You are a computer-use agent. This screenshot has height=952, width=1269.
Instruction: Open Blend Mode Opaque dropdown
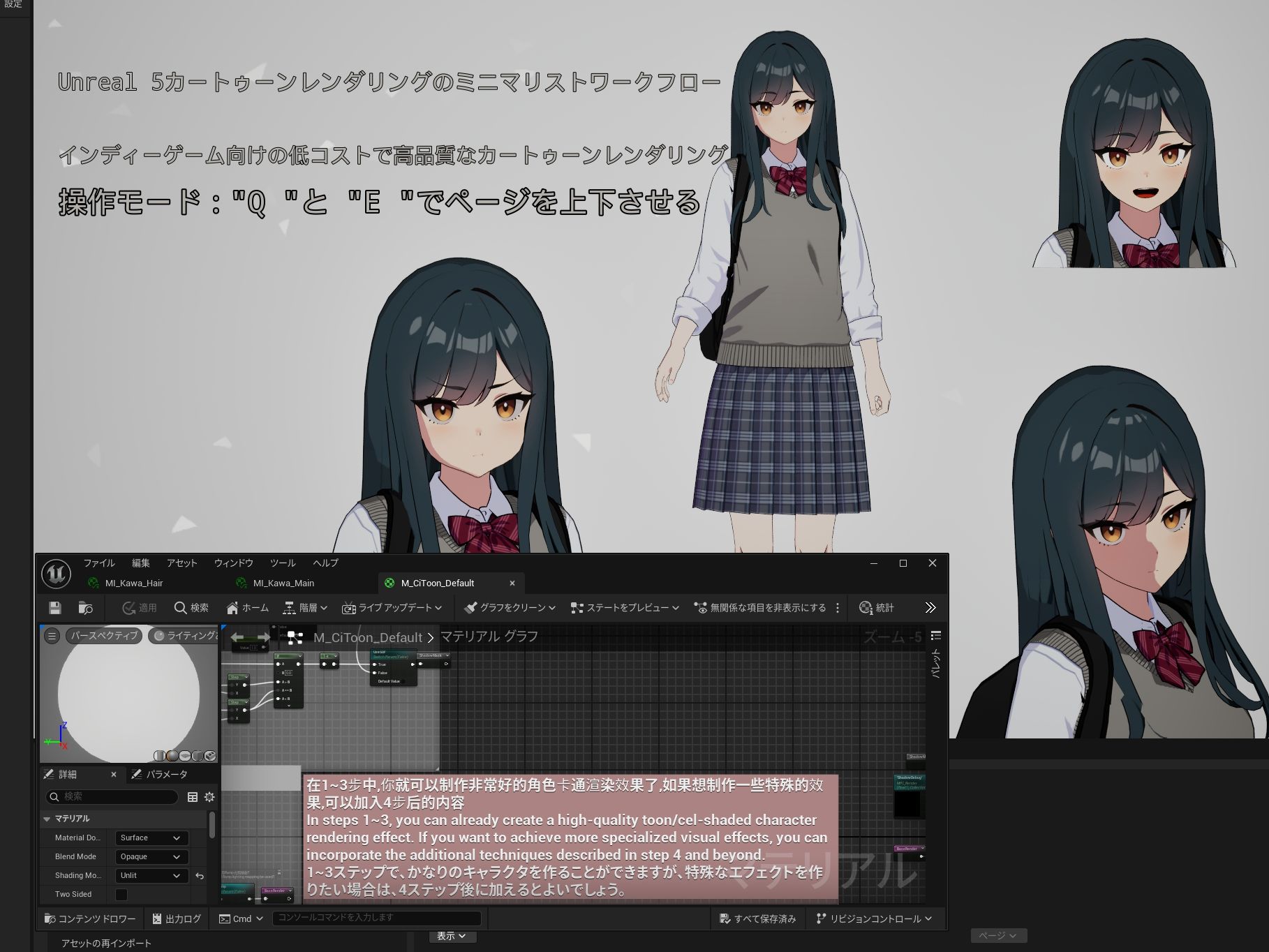[x=151, y=856]
